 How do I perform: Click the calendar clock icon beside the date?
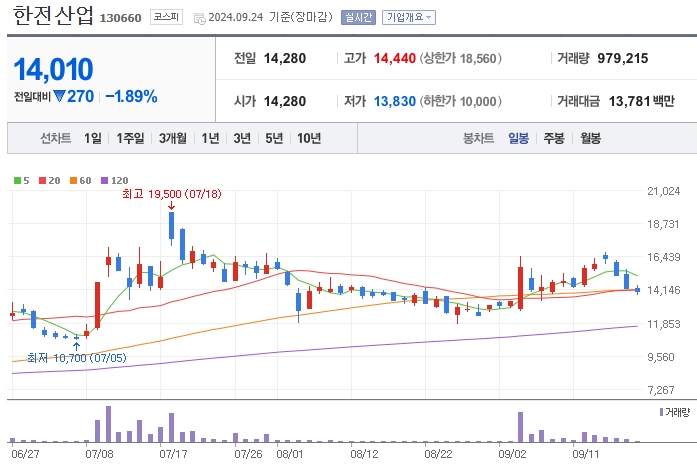click(200, 18)
